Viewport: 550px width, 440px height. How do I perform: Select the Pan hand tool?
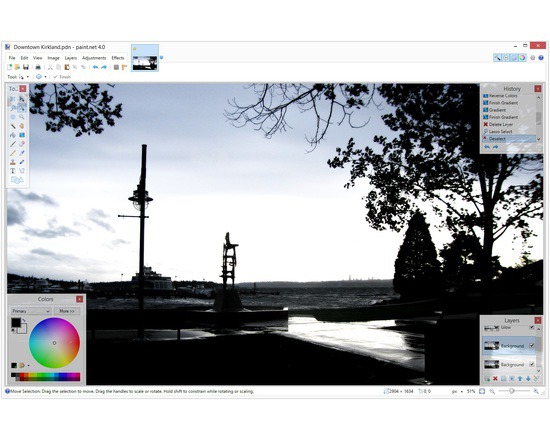(22, 126)
